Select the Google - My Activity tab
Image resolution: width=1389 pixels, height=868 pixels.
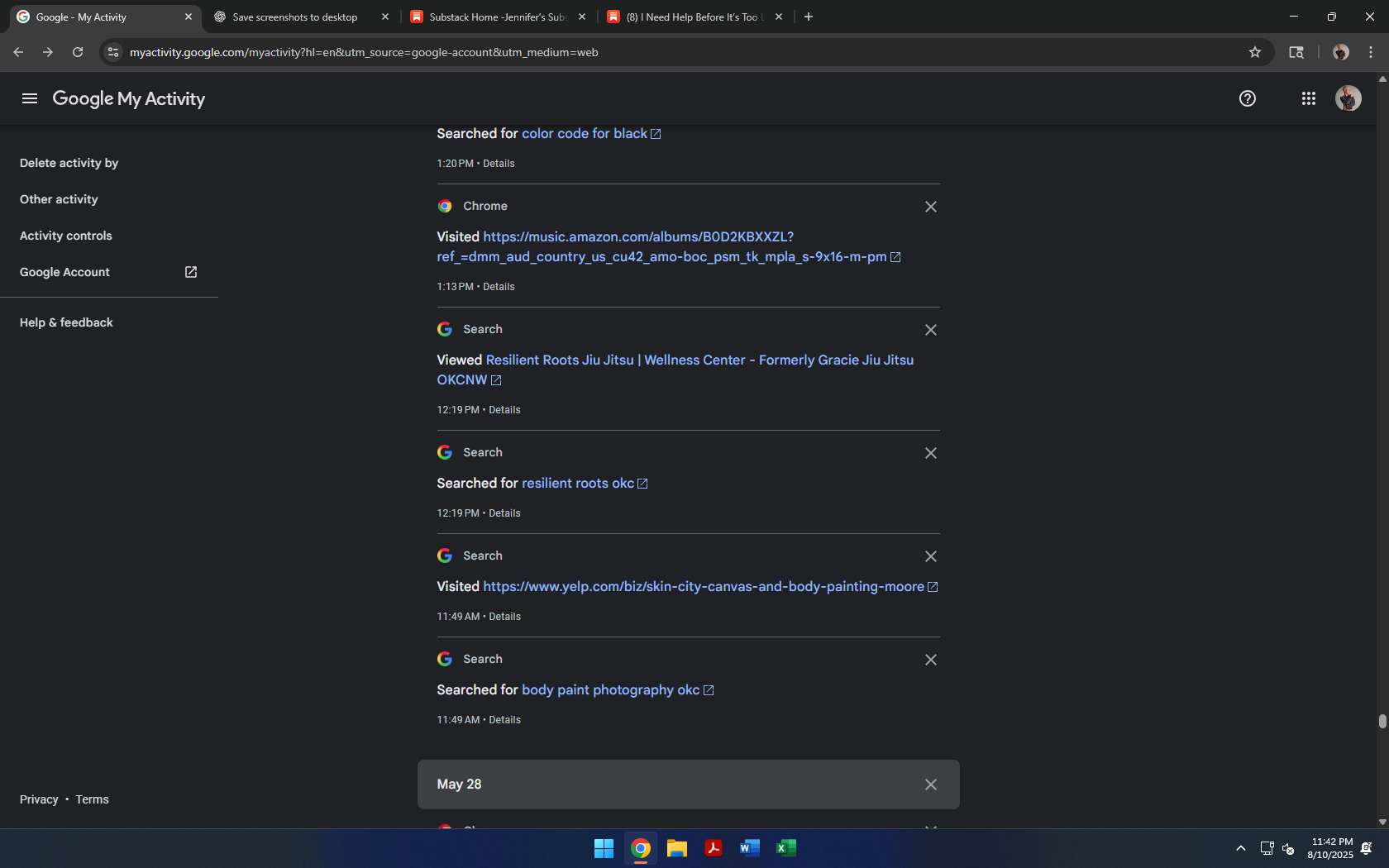(x=104, y=17)
